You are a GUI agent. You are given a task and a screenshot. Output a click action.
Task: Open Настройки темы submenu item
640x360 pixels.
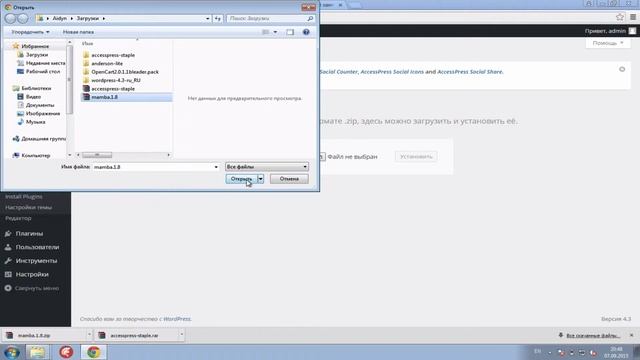(28, 207)
